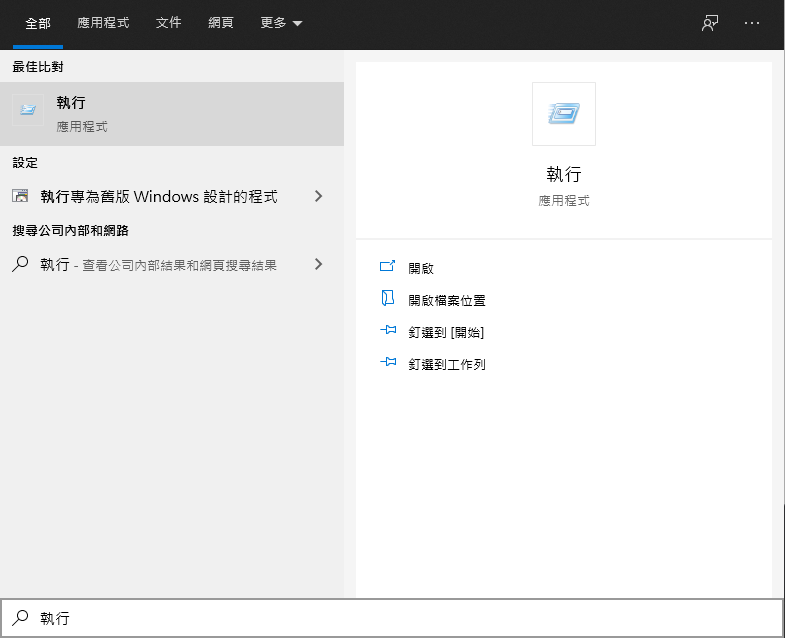Choose 釘選到 [開始]

[x=446, y=333]
